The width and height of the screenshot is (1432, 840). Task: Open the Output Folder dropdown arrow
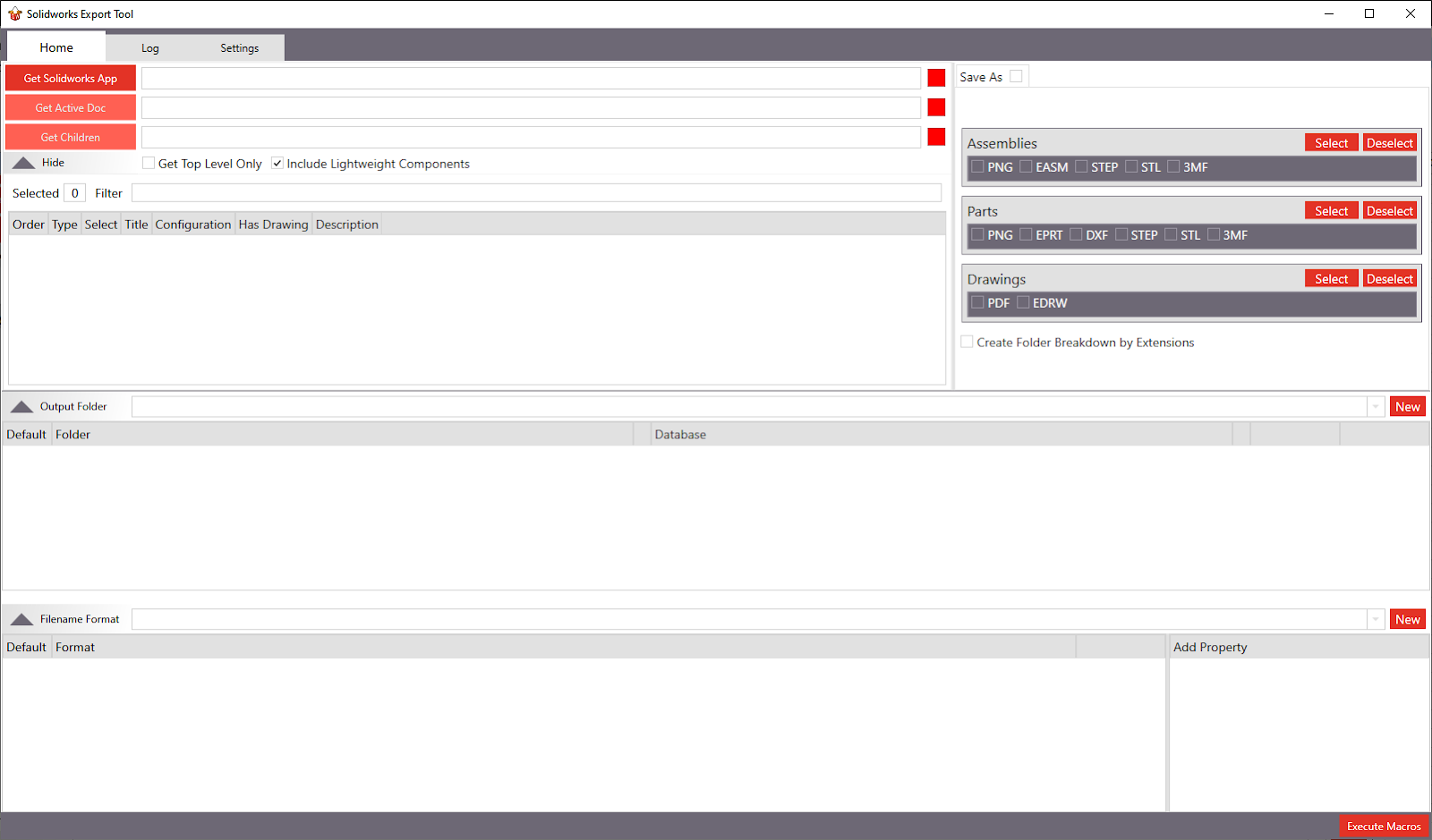point(1376,407)
